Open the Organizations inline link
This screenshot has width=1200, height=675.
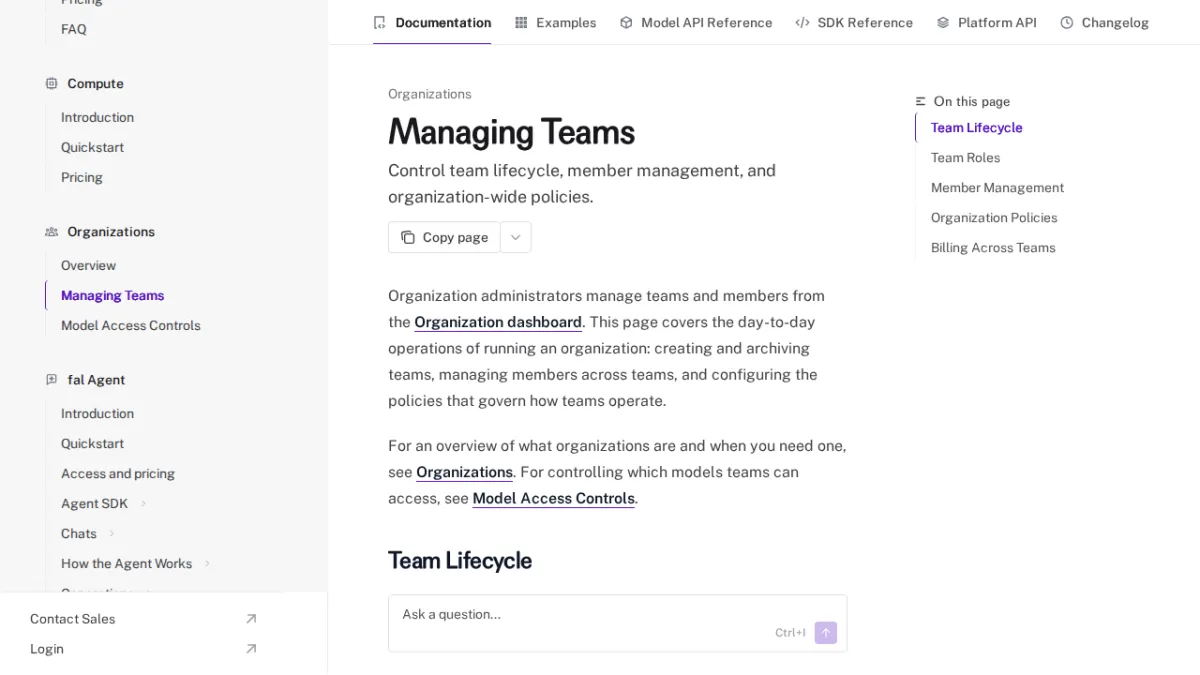pyautogui.click(x=464, y=472)
